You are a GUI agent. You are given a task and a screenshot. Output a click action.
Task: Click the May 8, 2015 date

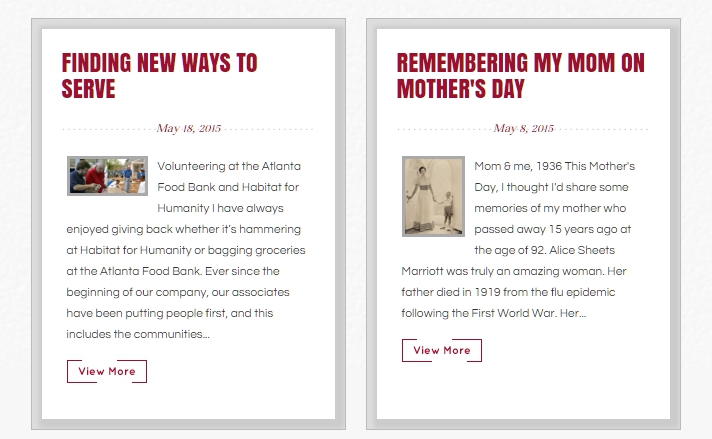pyautogui.click(x=524, y=128)
